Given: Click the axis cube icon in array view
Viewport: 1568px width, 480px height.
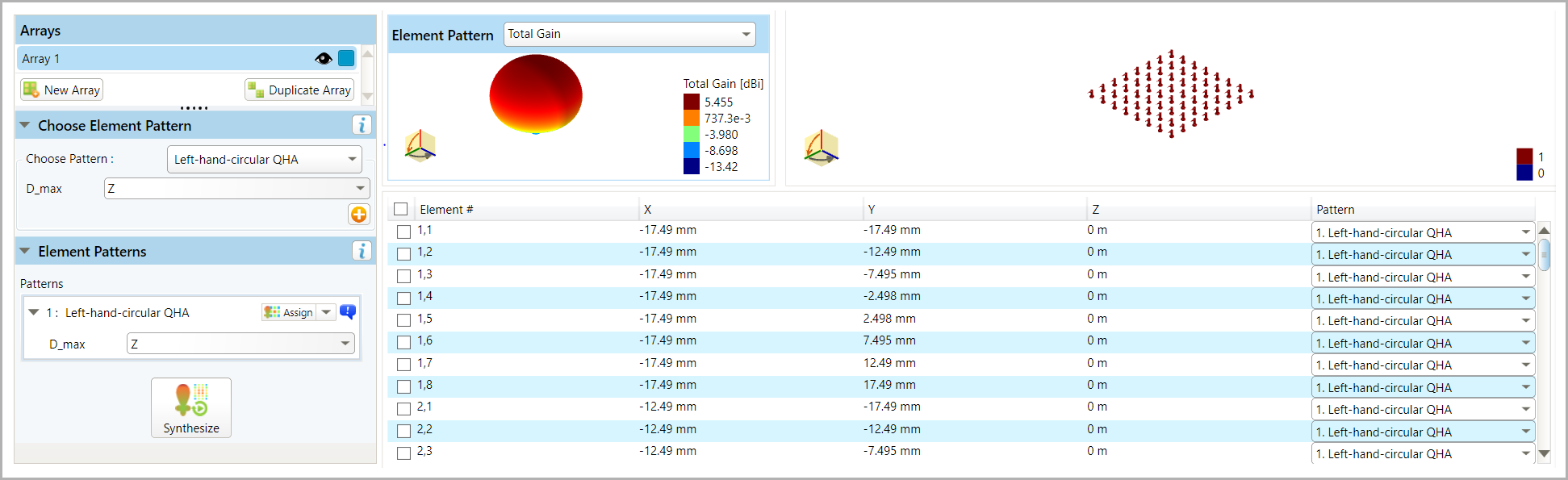Looking at the screenshot, I should click(x=822, y=148).
